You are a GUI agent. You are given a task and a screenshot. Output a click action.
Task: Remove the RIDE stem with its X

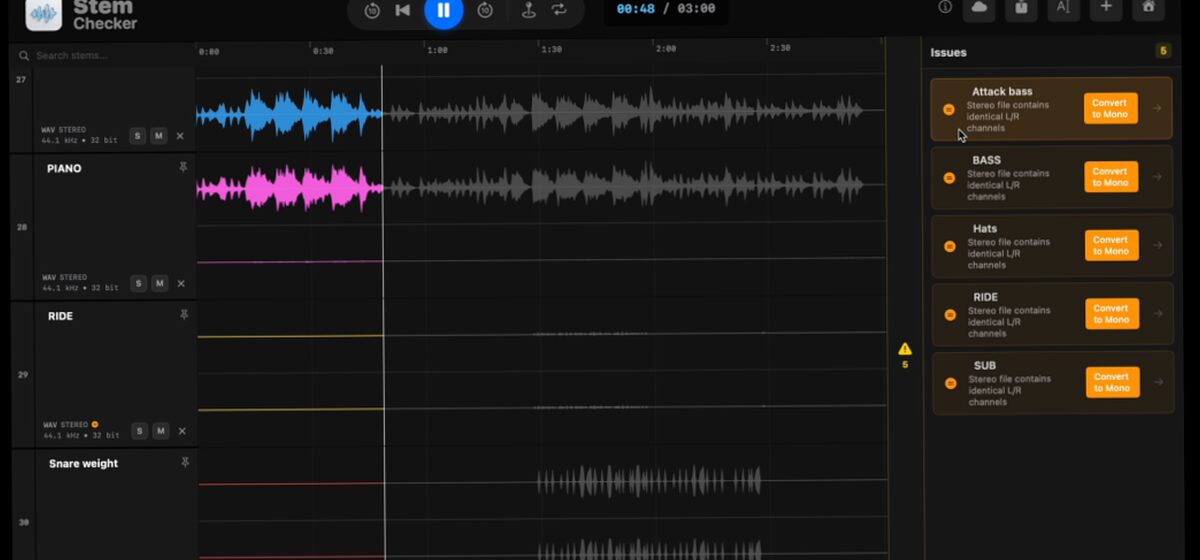(181, 431)
